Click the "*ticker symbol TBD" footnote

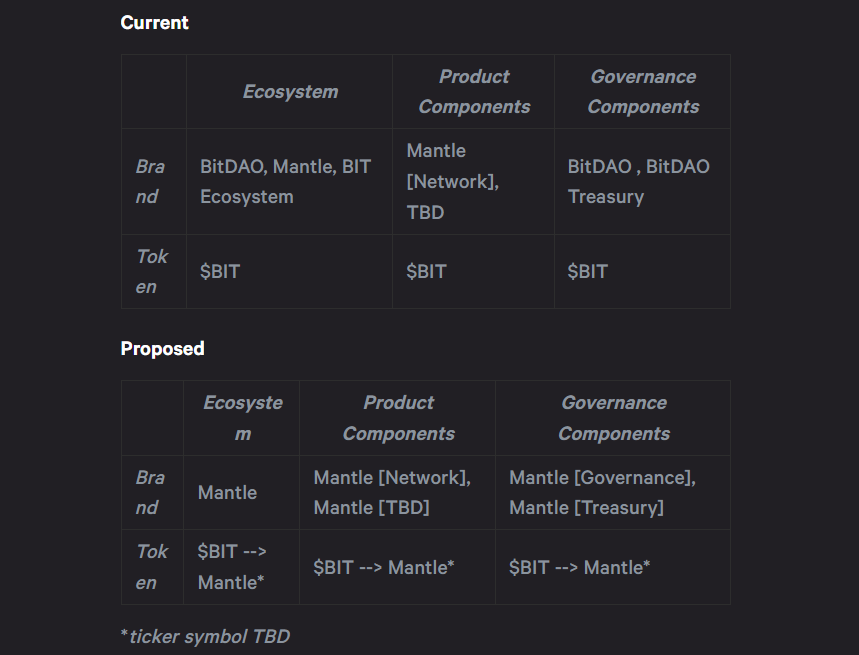click(x=205, y=636)
